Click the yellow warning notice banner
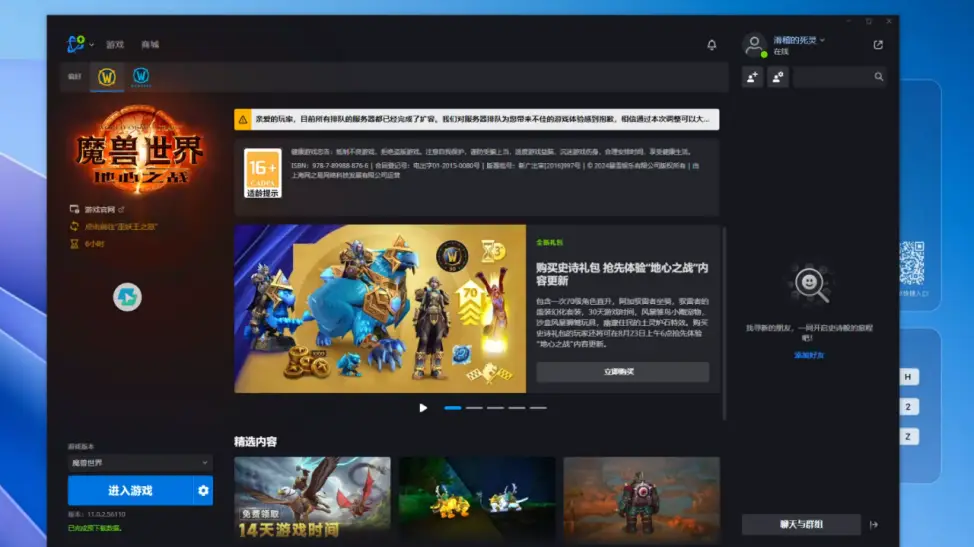Viewport: 974px width, 547px height. click(476, 119)
